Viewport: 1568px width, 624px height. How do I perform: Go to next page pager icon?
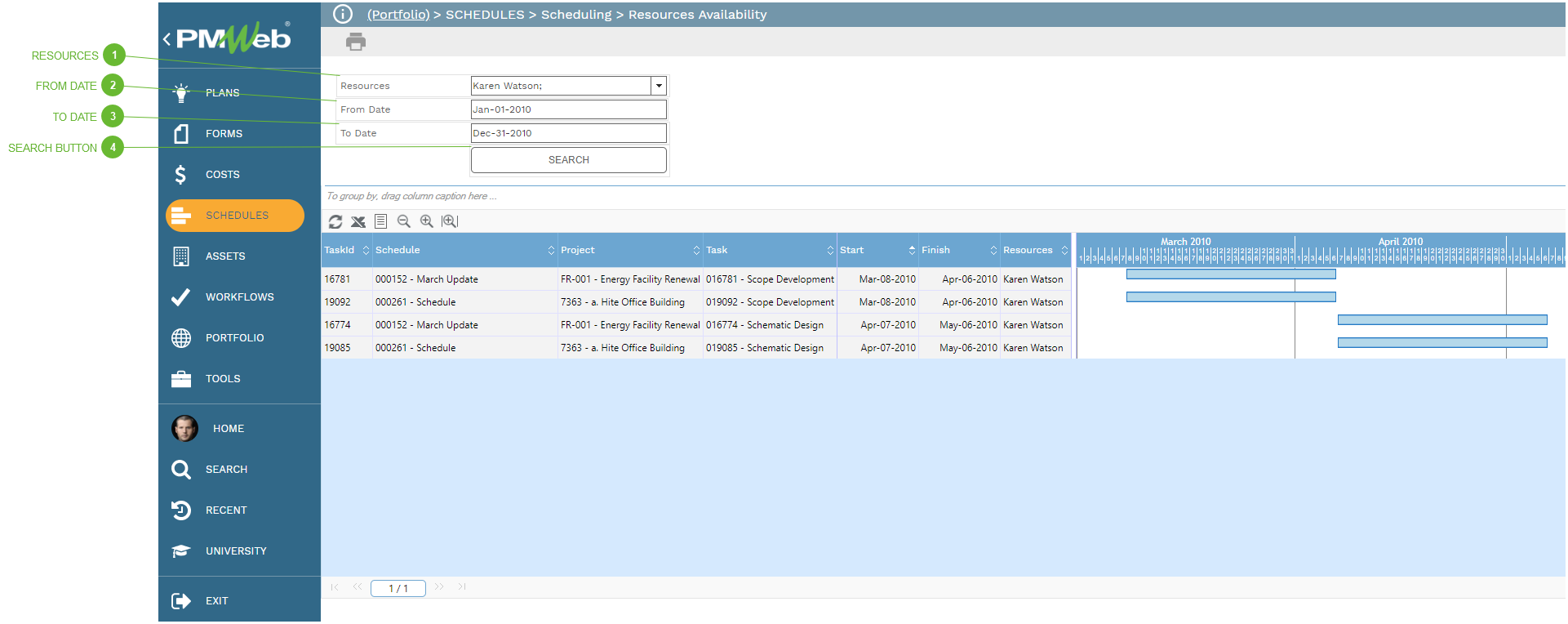439,587
